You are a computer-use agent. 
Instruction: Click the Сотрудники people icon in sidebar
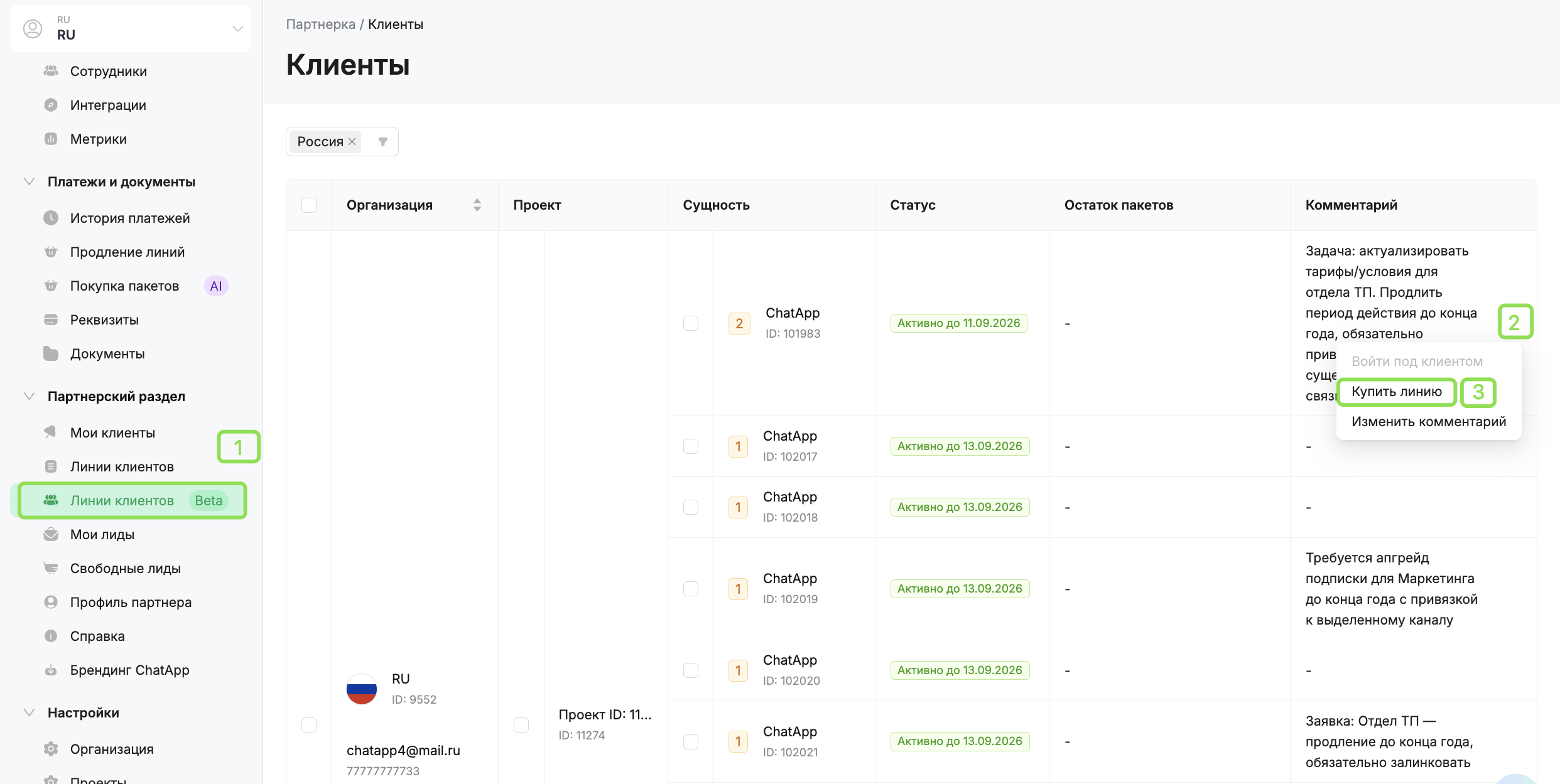(51, 71)
